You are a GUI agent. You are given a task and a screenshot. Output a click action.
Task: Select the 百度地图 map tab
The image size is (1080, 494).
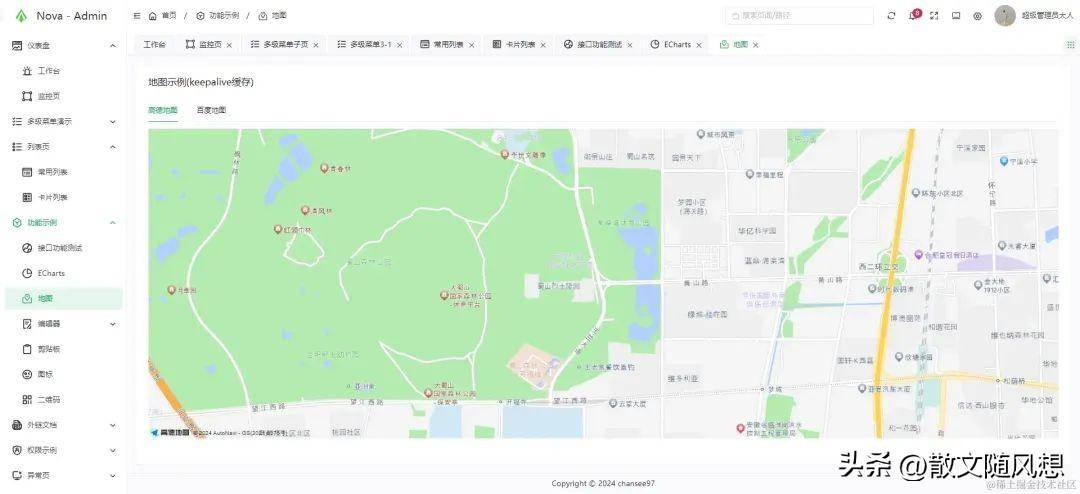[x=211, y=110]
